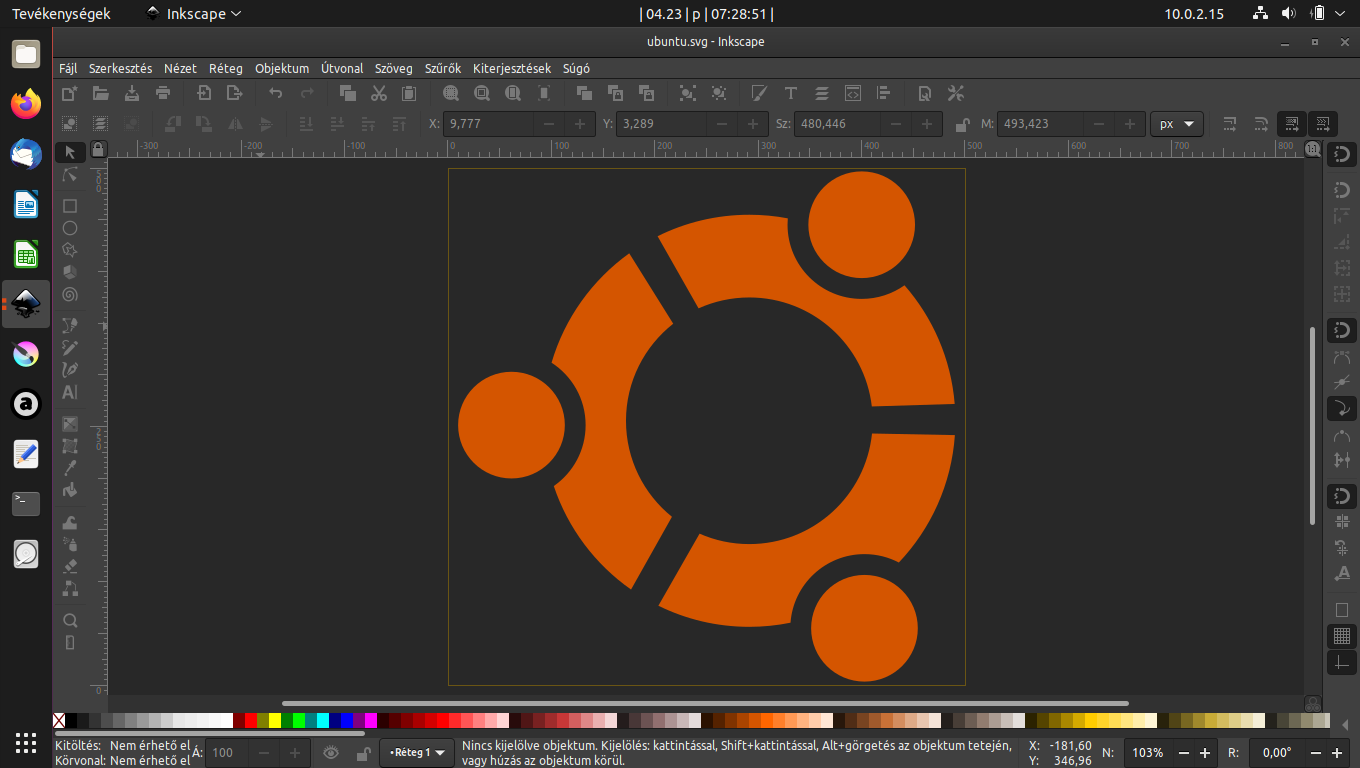Click the no-color X swatch
Image resolution: width=1360 pixels, height=768 pixels.
[59, 720]
